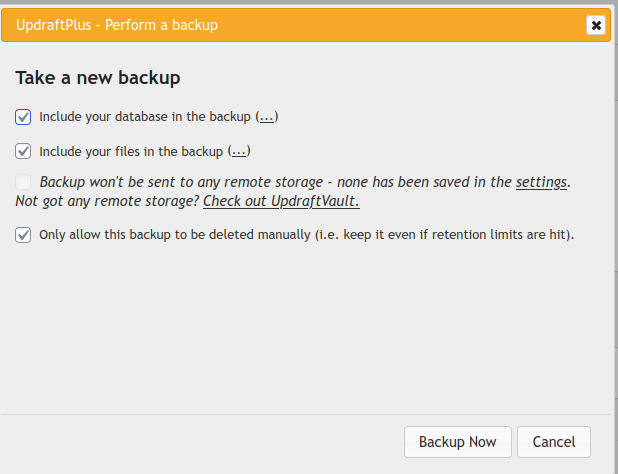The width and height of the screenshot is (618, 474).
Task: Cancel the backup dialog
Action: [554, 442]
